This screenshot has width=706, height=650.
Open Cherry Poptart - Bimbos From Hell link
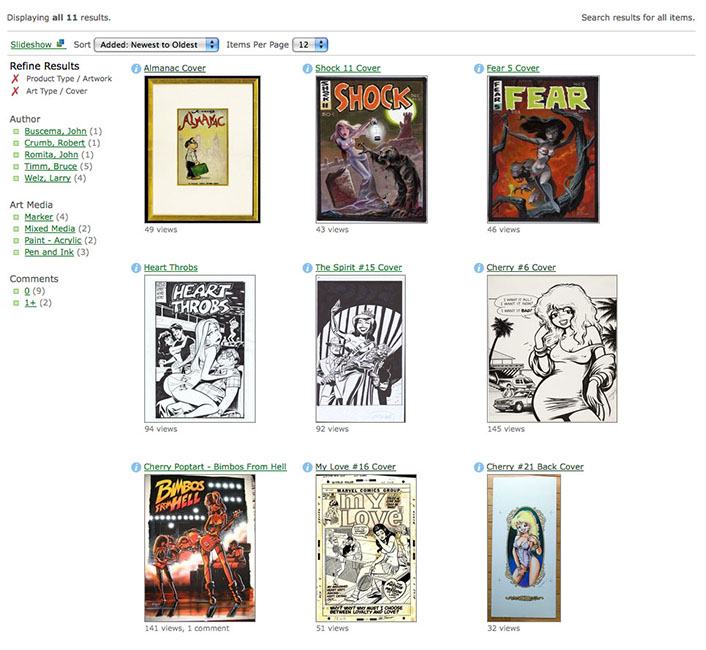click(215, 467)
